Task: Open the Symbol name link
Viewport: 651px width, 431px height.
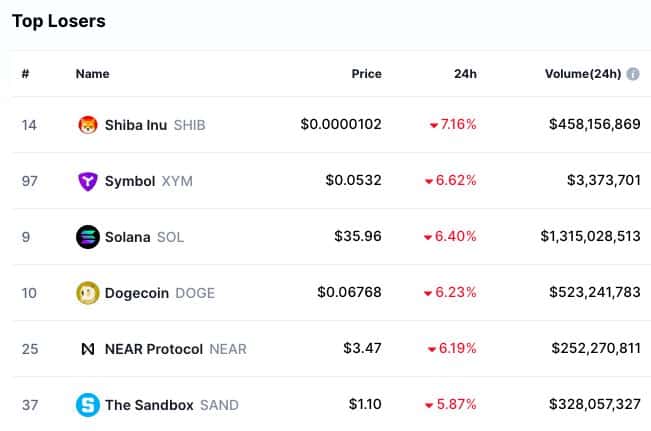Action: coord(130,181)
